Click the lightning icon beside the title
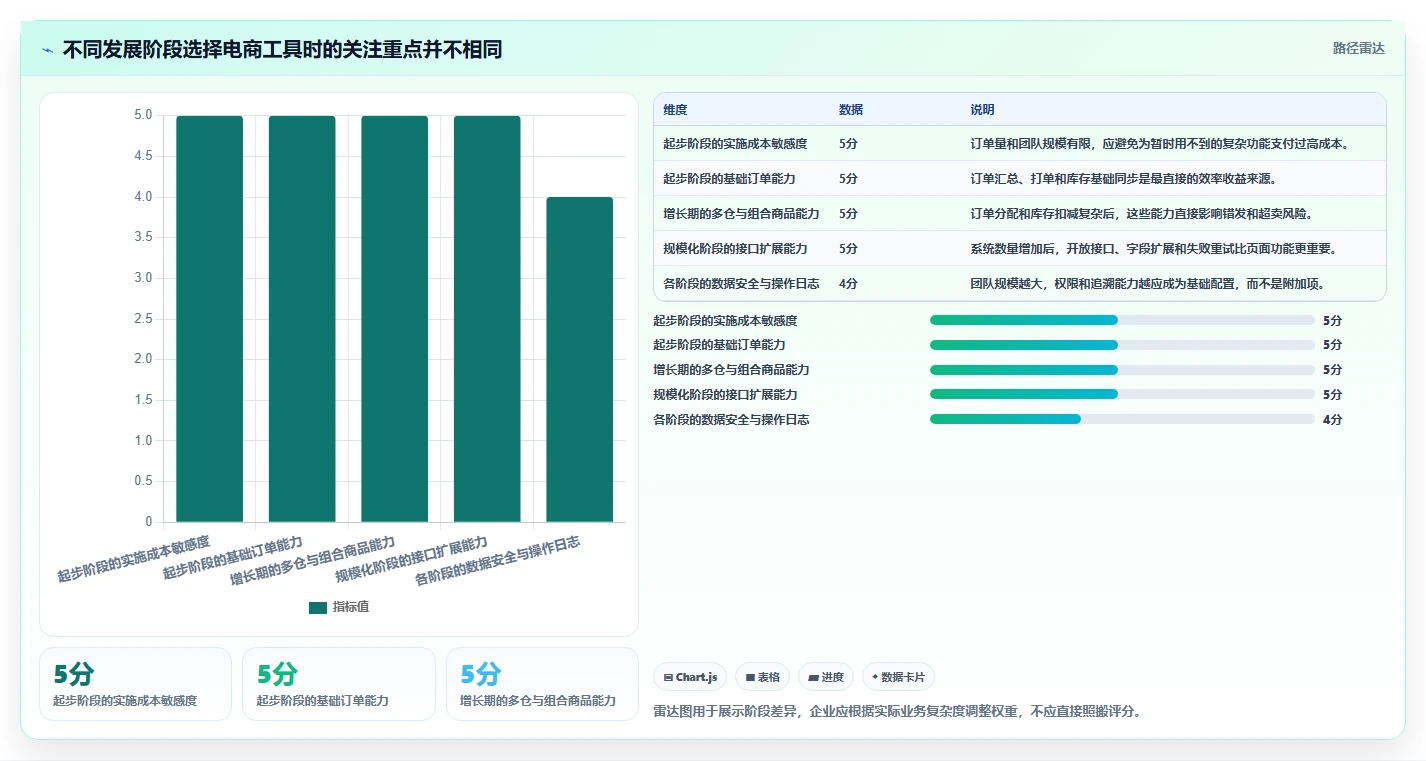 point(48,50)
